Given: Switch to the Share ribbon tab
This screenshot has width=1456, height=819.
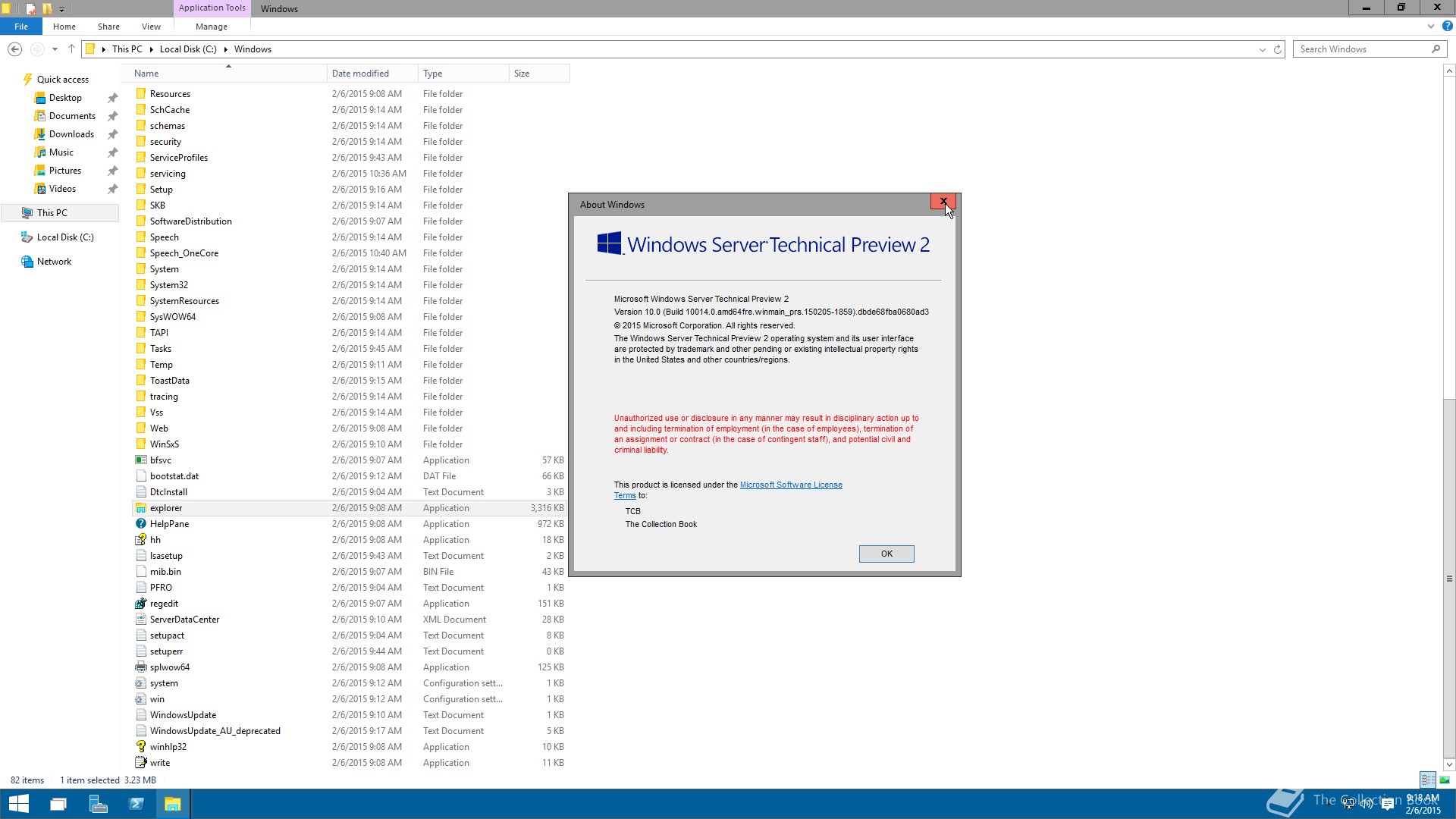Looking at the screenshot, I should (x=108, y=27).
